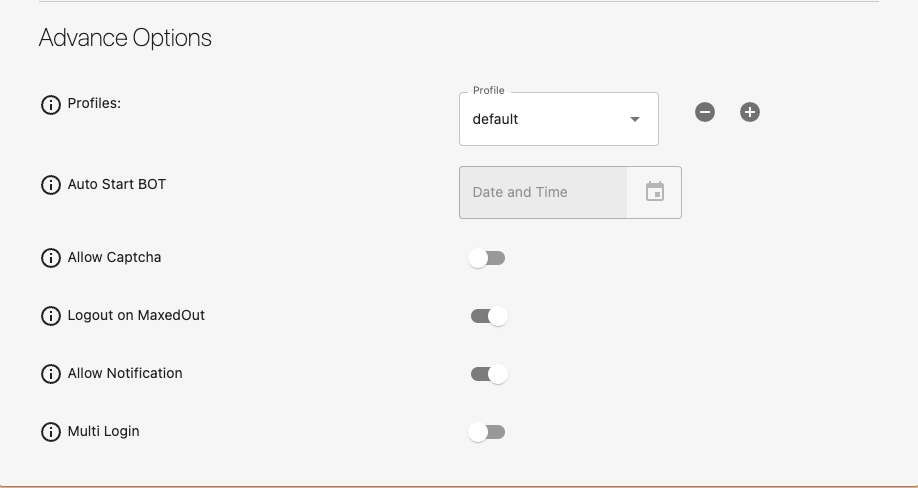Turn off Logout on MaxedOut switch
918x488 pixels.
(x=489, y=316)
